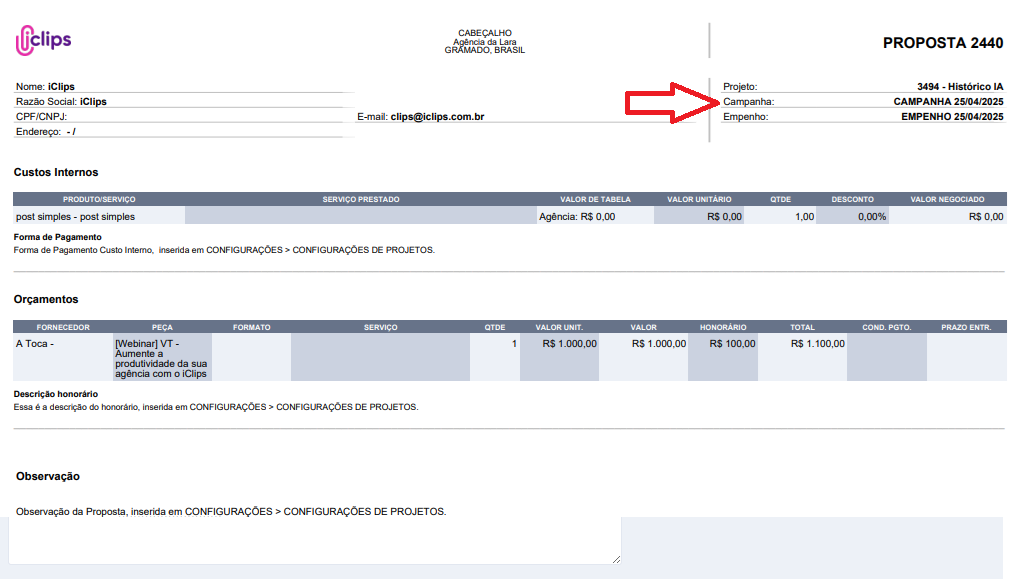Select the Campanha label
The image size is (1024, 579).
click(x=748, y=102)
